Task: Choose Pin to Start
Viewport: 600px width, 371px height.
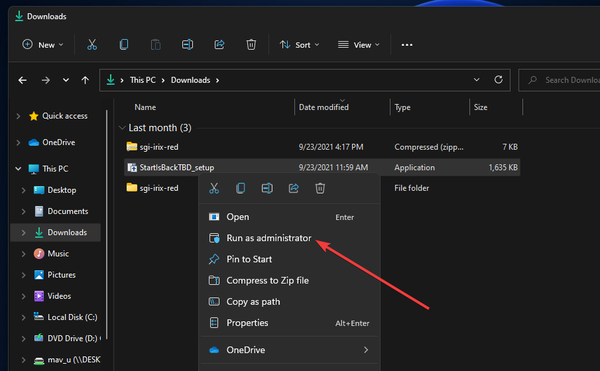Action: (289, 259)
